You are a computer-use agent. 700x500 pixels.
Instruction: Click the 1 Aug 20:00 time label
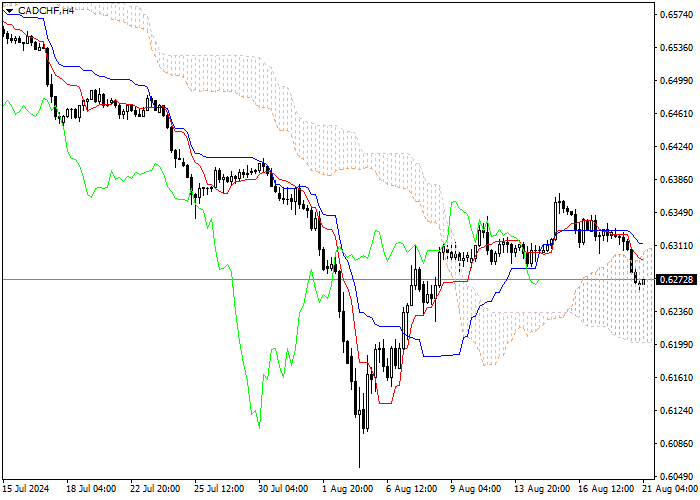point(348,489)
